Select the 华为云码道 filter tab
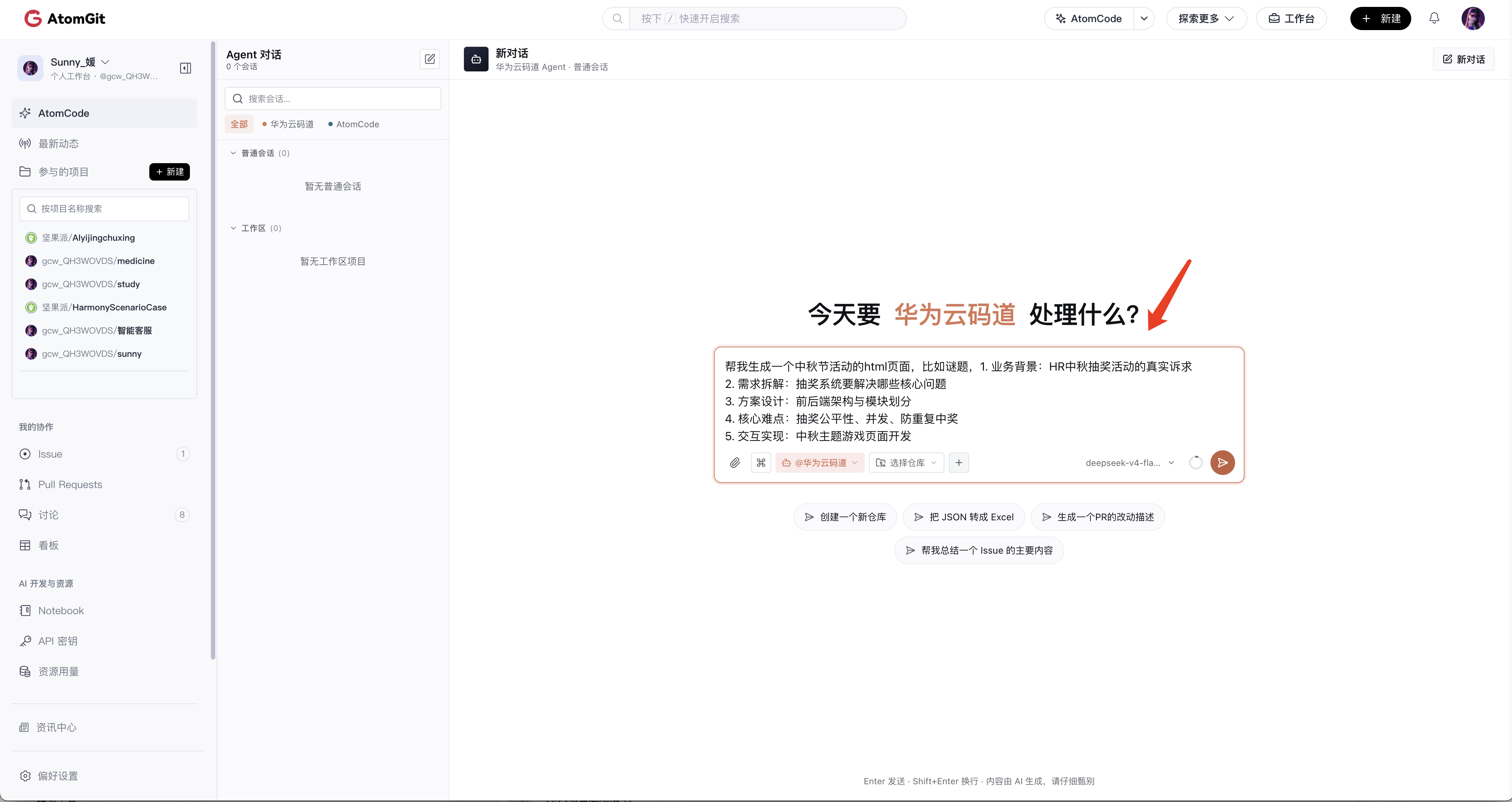Screen dimensions: 1512x802 pos(288,124)
